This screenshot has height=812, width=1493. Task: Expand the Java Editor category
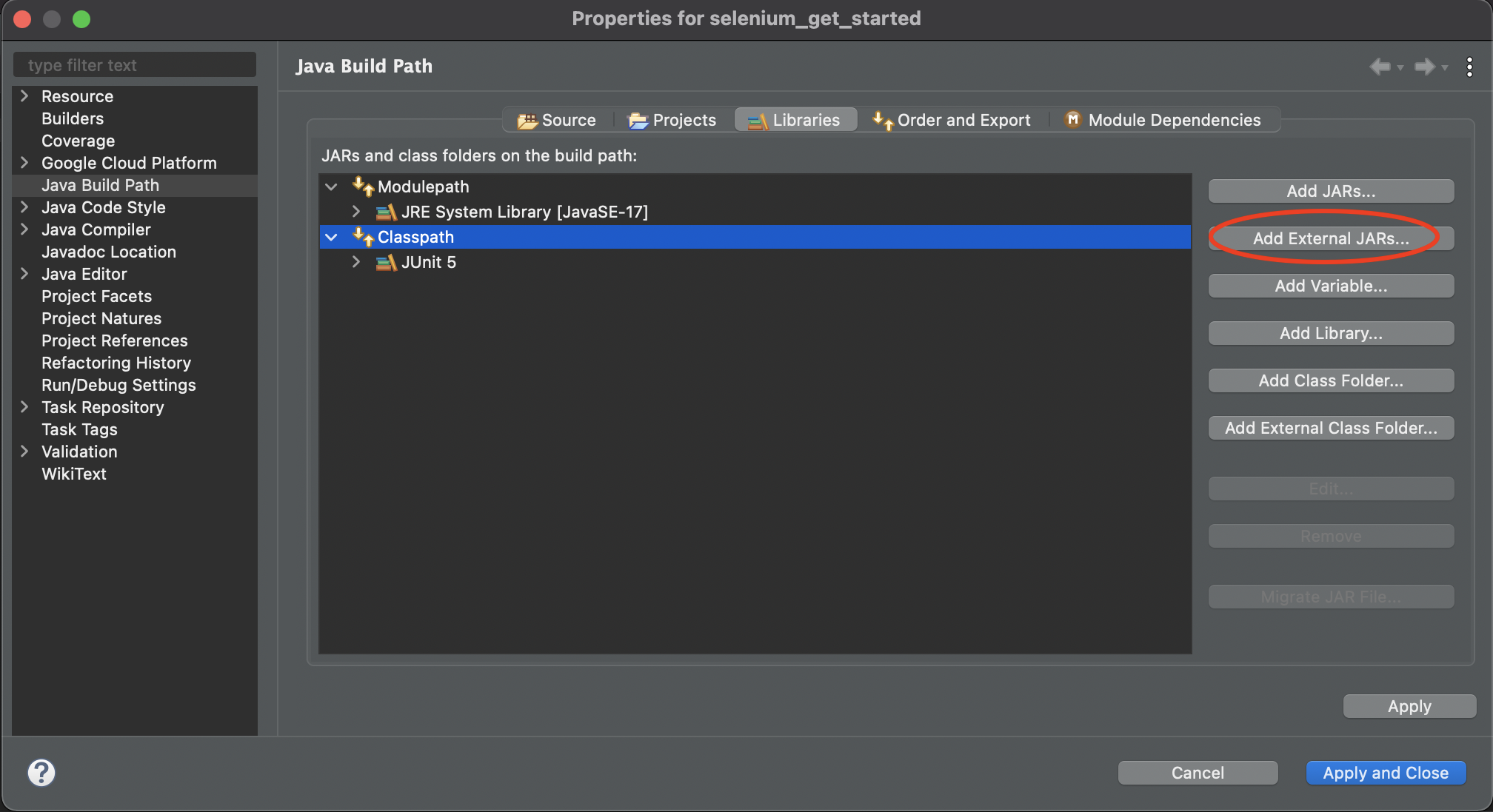24,274
